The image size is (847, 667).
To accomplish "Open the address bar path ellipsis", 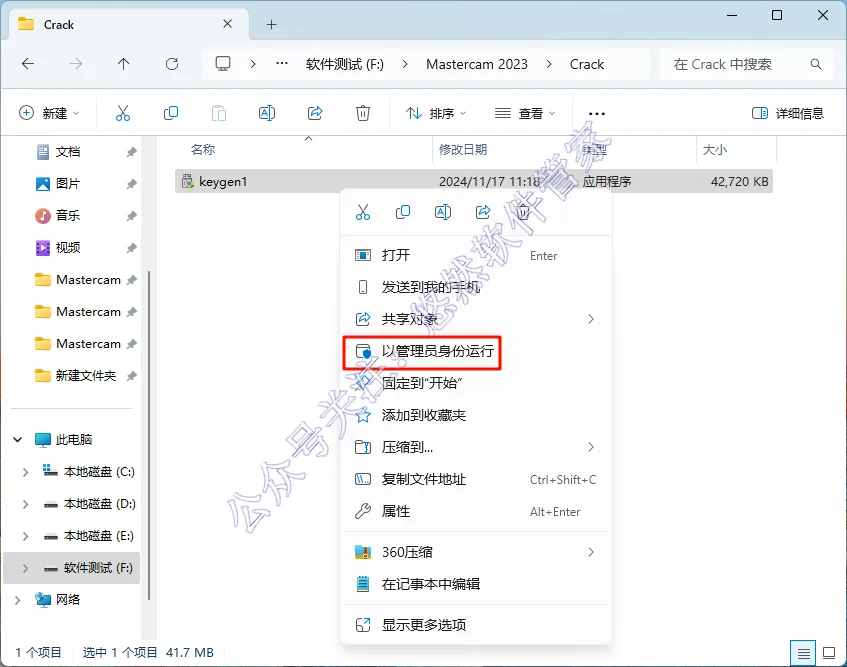I will click(281, 64).
